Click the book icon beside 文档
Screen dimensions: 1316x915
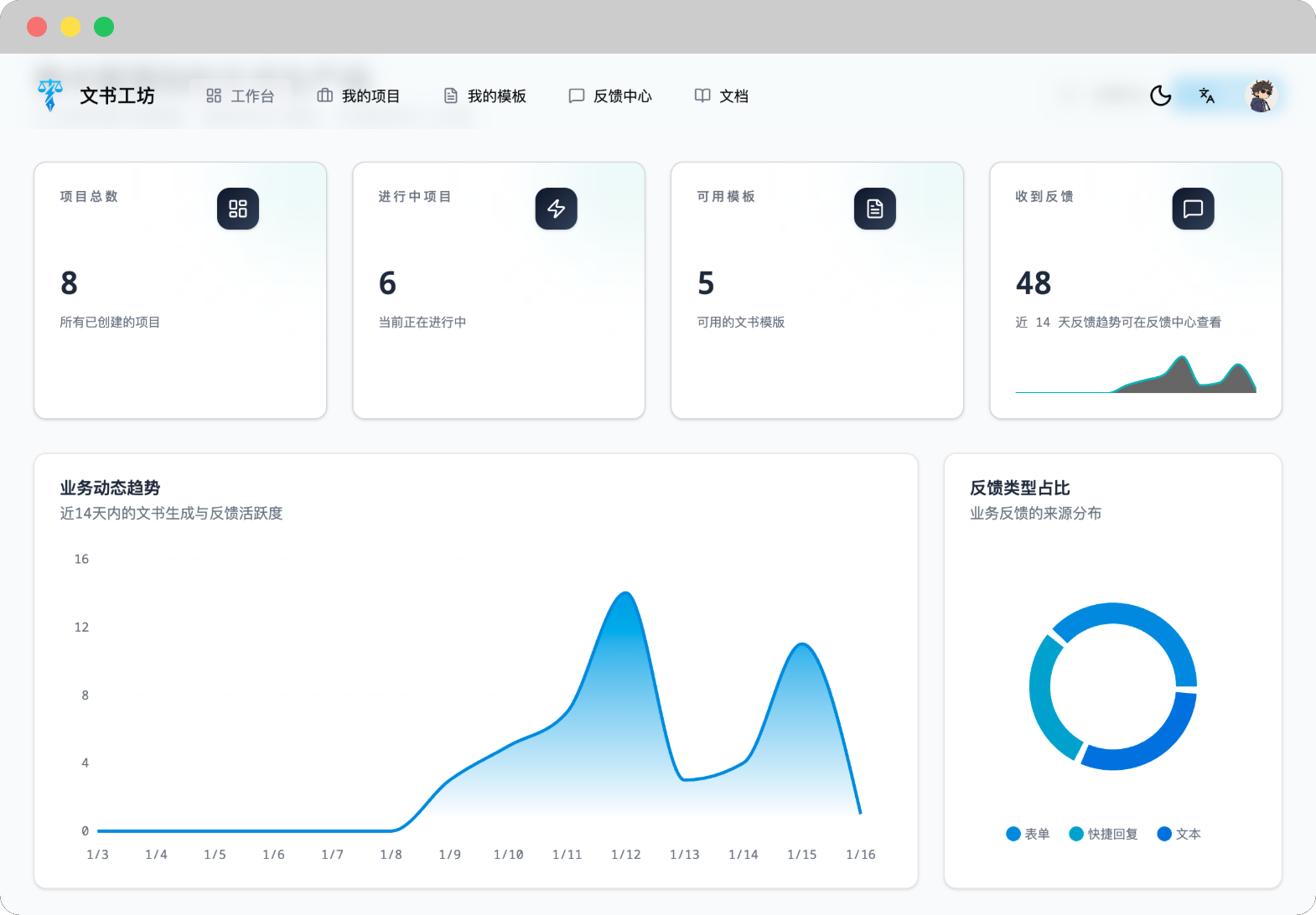(x=702, y=96)
